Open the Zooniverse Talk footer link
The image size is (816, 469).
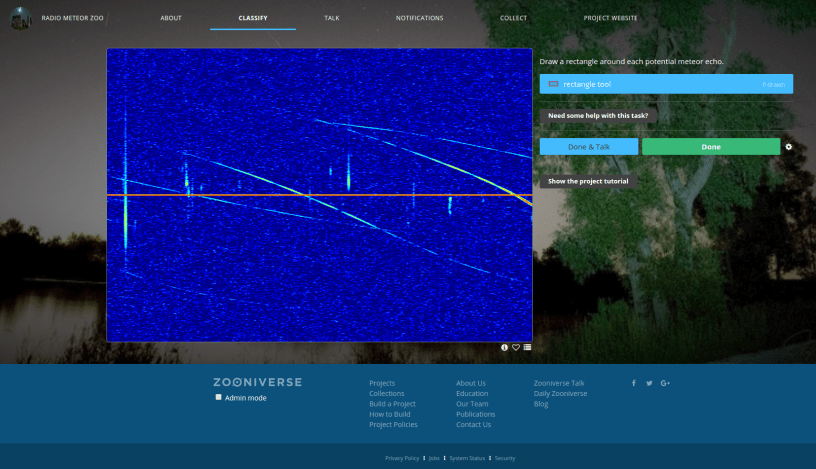pyautogui.click(x=559, y=383)
